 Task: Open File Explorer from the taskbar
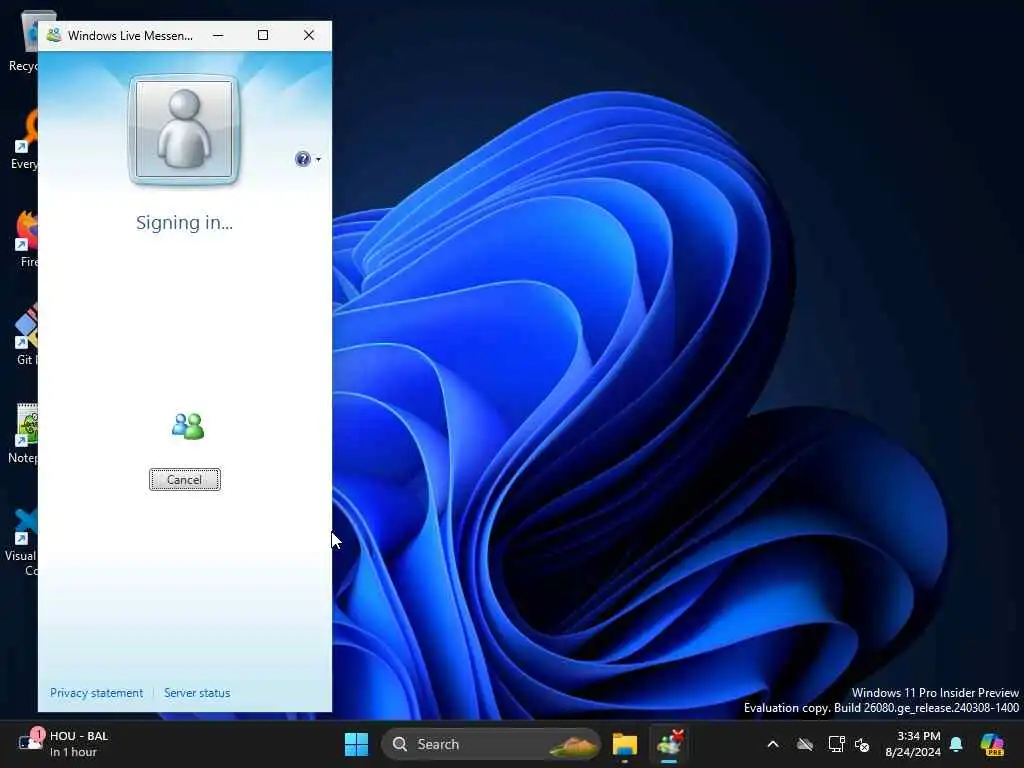point(625,744)
